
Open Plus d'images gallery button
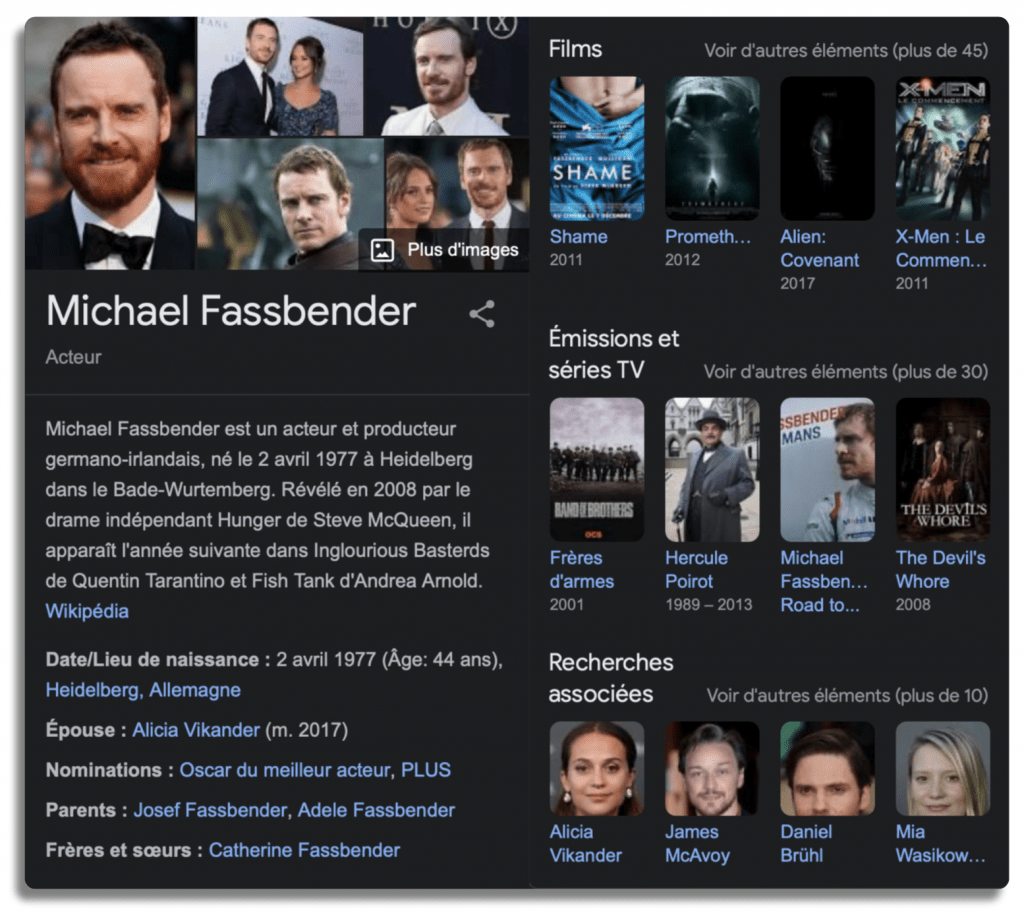click(x=444, y=249)
